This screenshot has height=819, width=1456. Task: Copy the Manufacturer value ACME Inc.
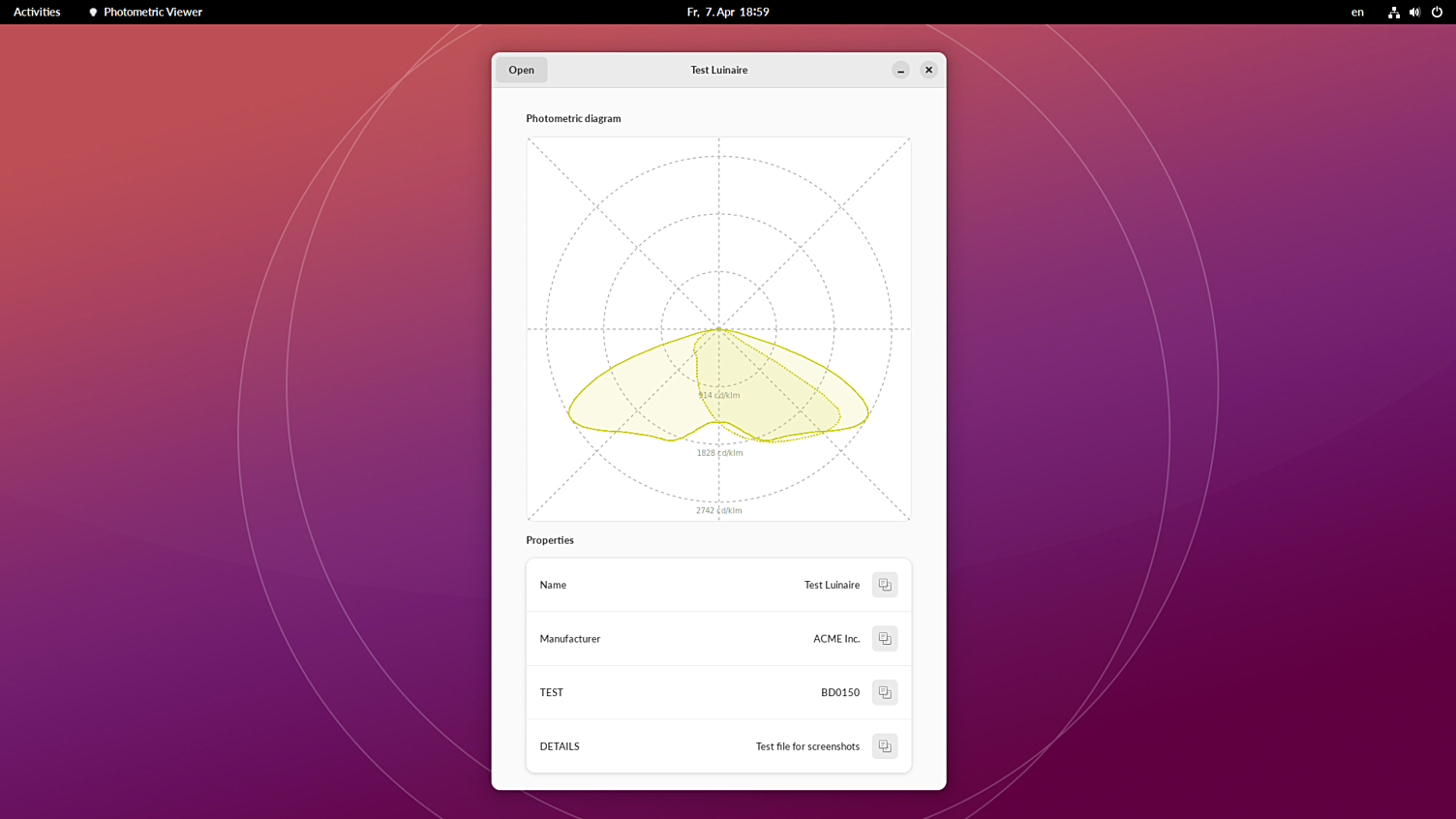(x=884, y=638)
